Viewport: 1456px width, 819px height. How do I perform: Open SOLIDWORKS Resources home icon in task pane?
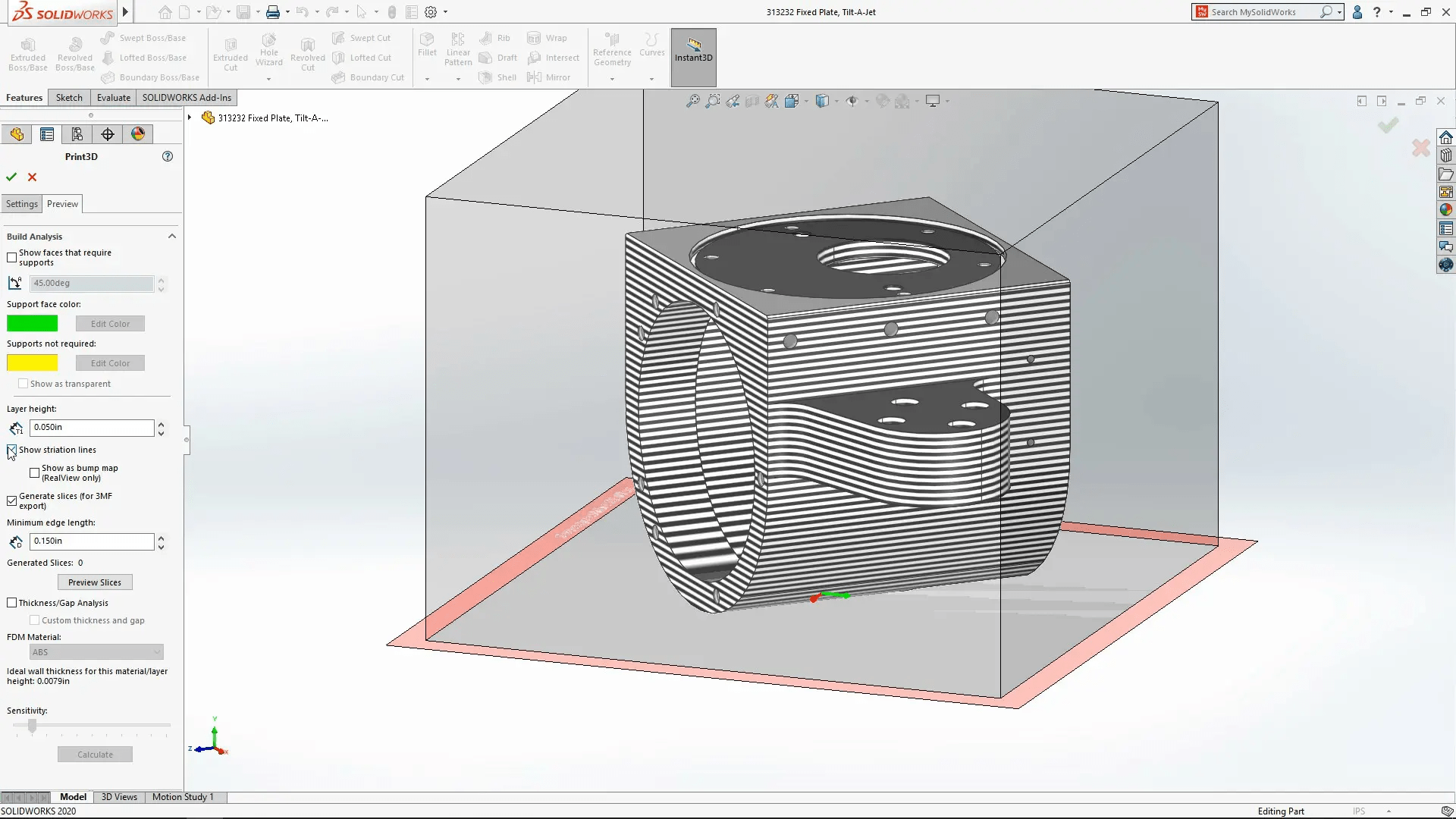click(x=1446, y=137)
